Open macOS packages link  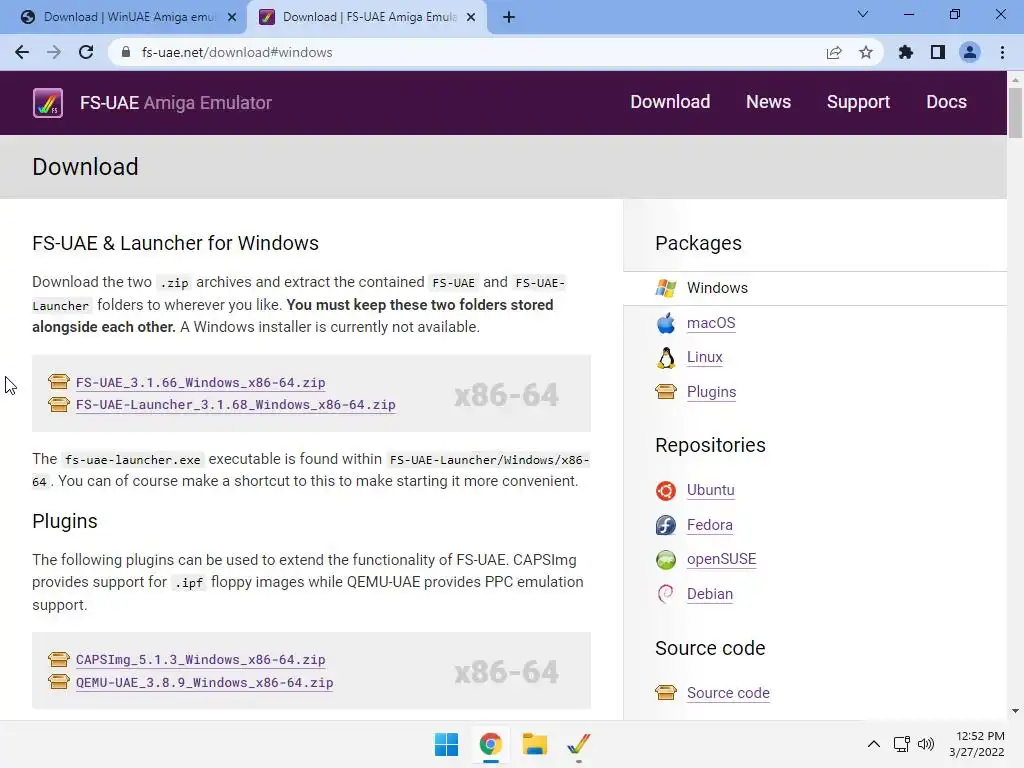(x=711, y=323)
